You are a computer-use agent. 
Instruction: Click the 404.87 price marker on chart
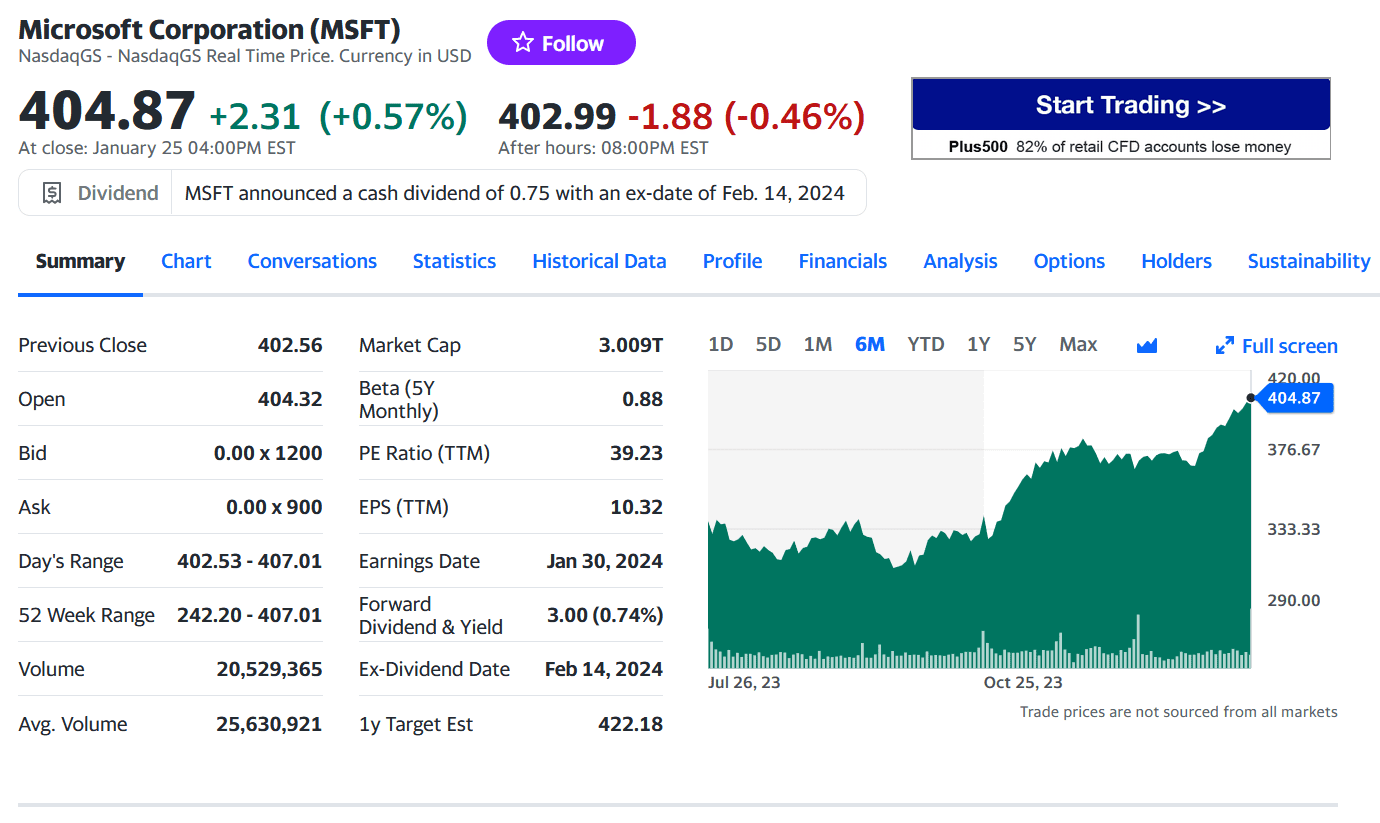coord(1293,398)
